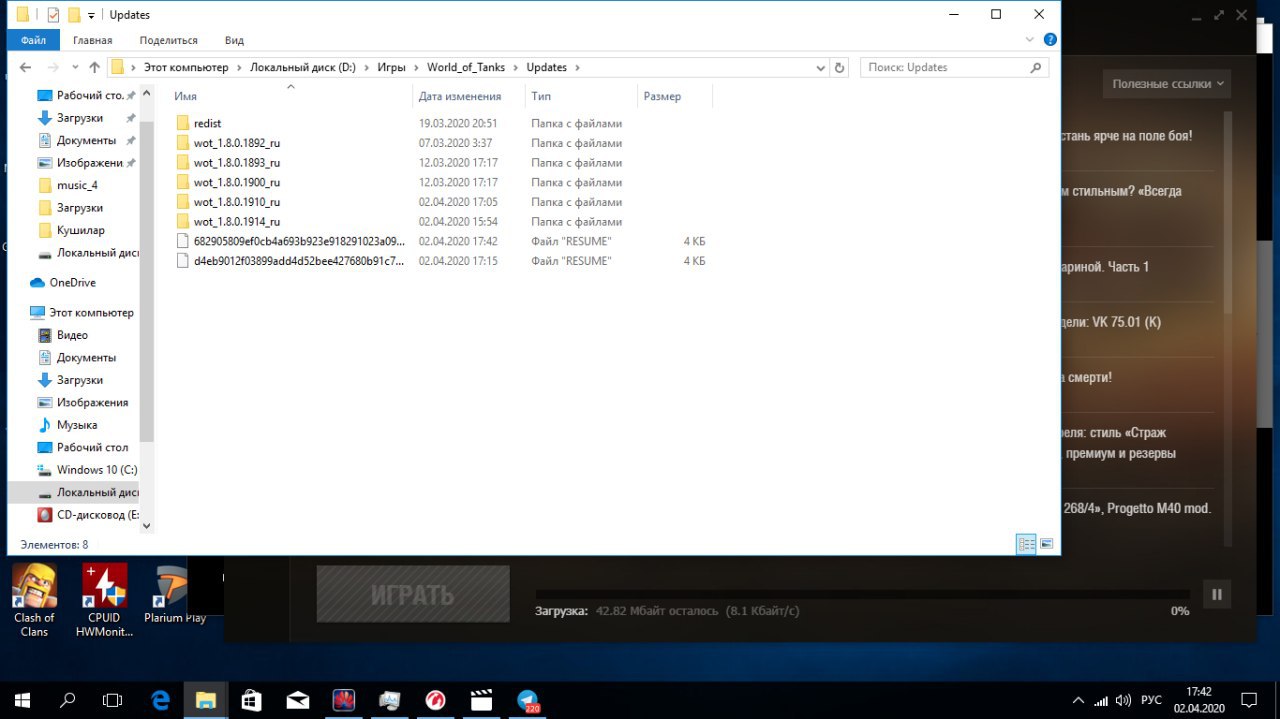The height and width of the screenshot is (719, 1280).
Task: Open Полезные ссылки dropdown in launcher
Action: click(x=1168, y=84)
